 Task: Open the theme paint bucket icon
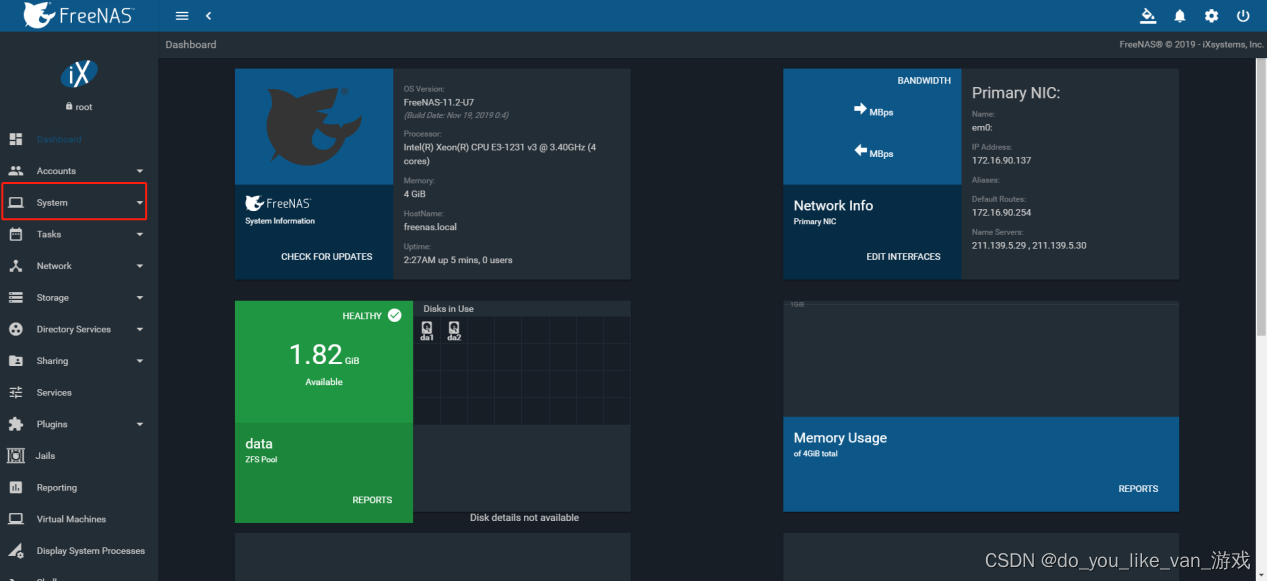click(1148, 16)
